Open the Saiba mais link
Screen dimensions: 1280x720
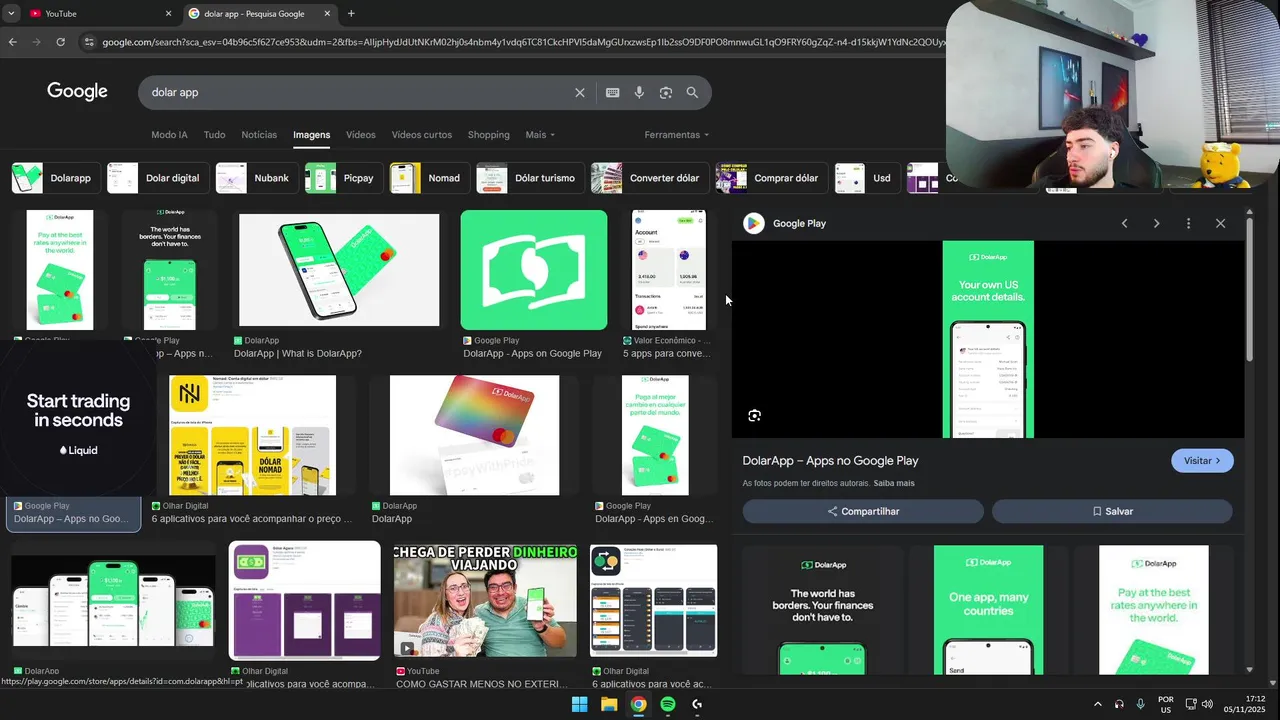(x=894, y=483)
